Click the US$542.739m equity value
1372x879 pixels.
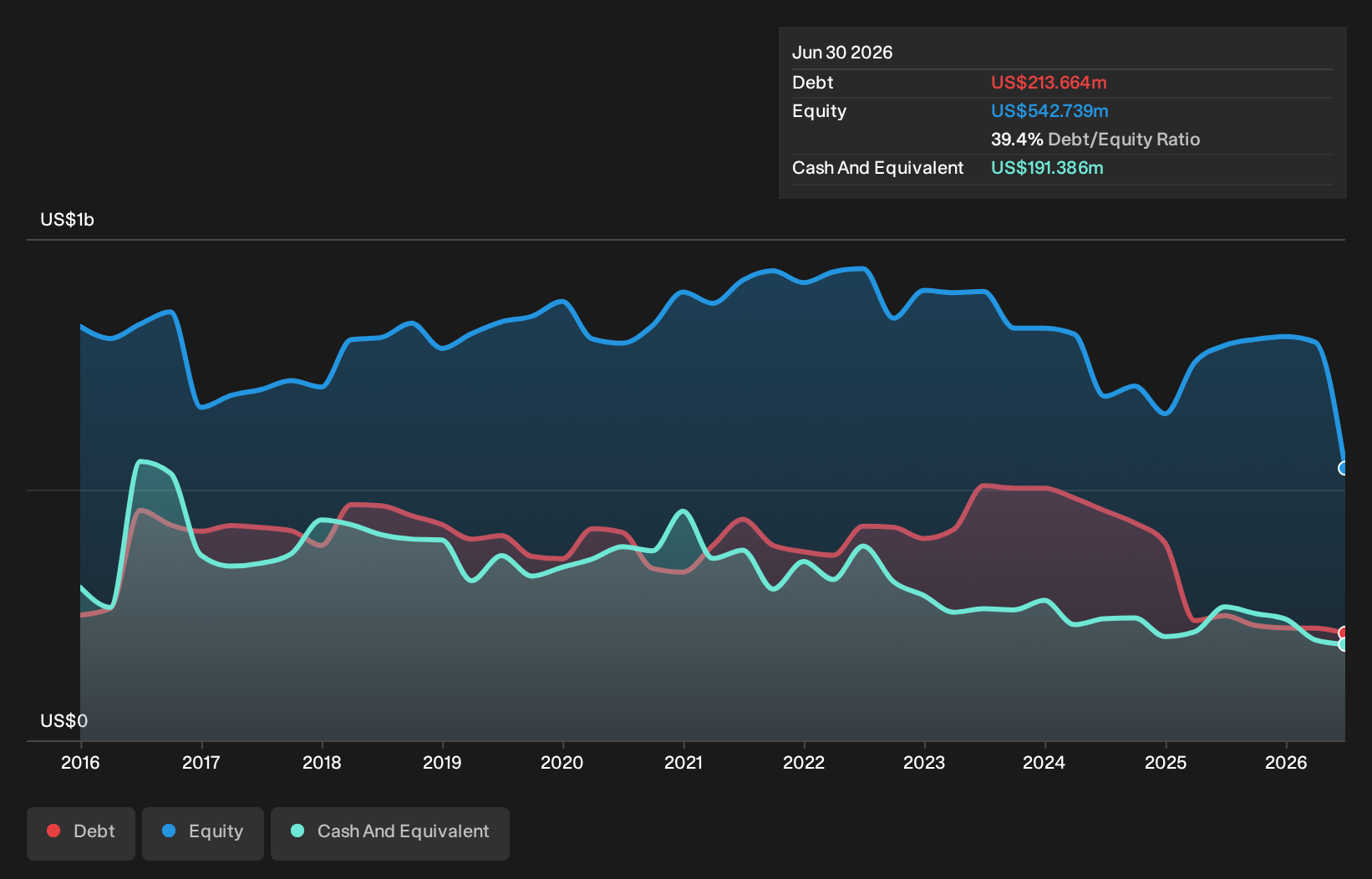(1049, 111)
